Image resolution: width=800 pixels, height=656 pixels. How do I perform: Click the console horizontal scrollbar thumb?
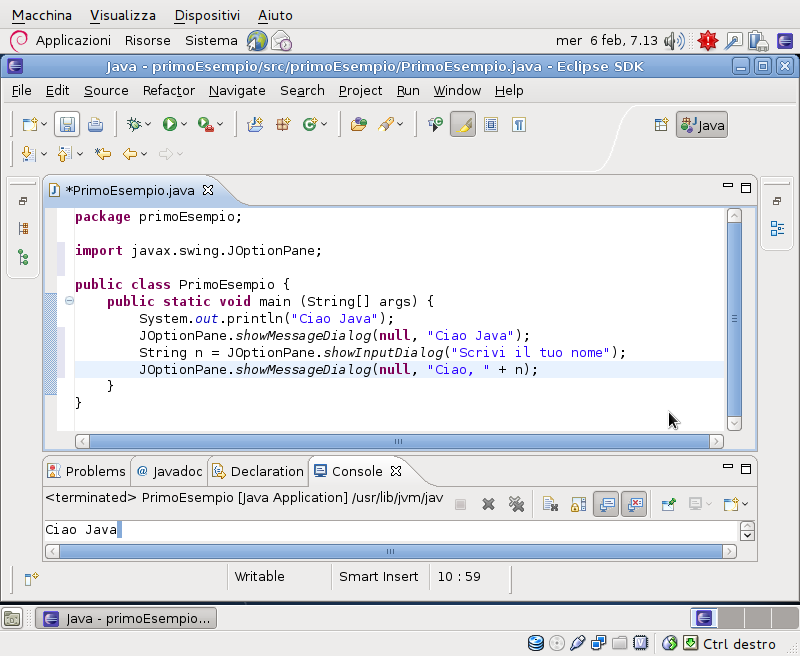click(x=391, y=551)
